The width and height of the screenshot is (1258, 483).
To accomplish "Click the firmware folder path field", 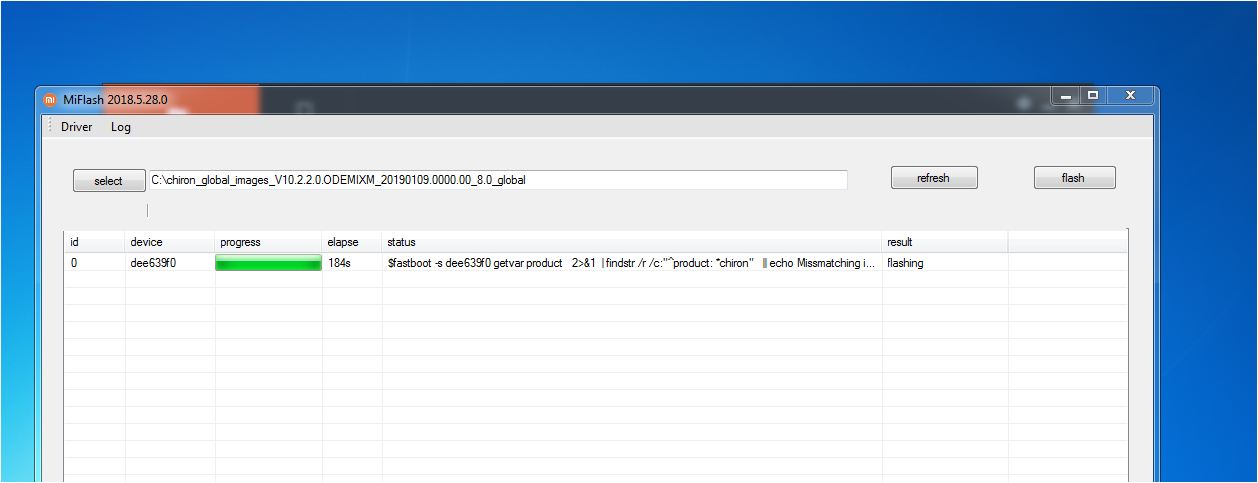I will [498, 180].
